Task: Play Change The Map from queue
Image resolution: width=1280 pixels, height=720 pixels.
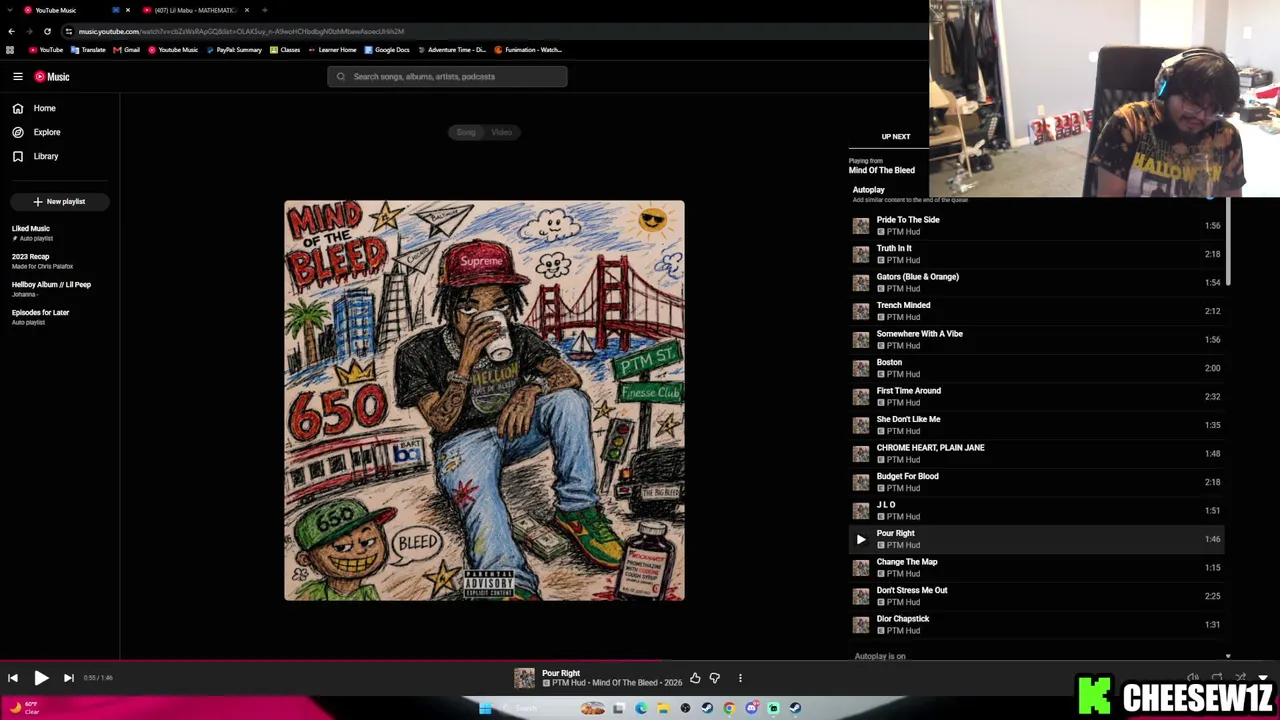Action: 1037,568
